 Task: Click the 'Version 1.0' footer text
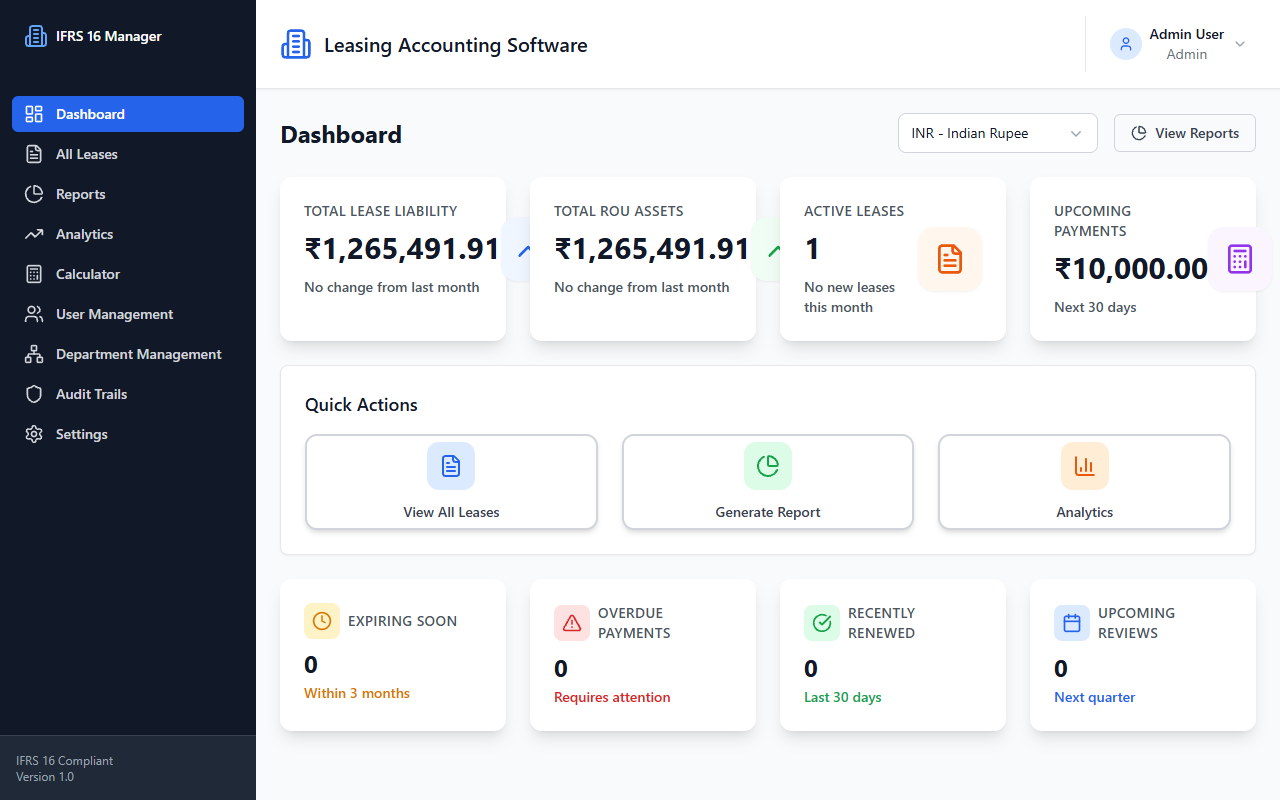45,777
